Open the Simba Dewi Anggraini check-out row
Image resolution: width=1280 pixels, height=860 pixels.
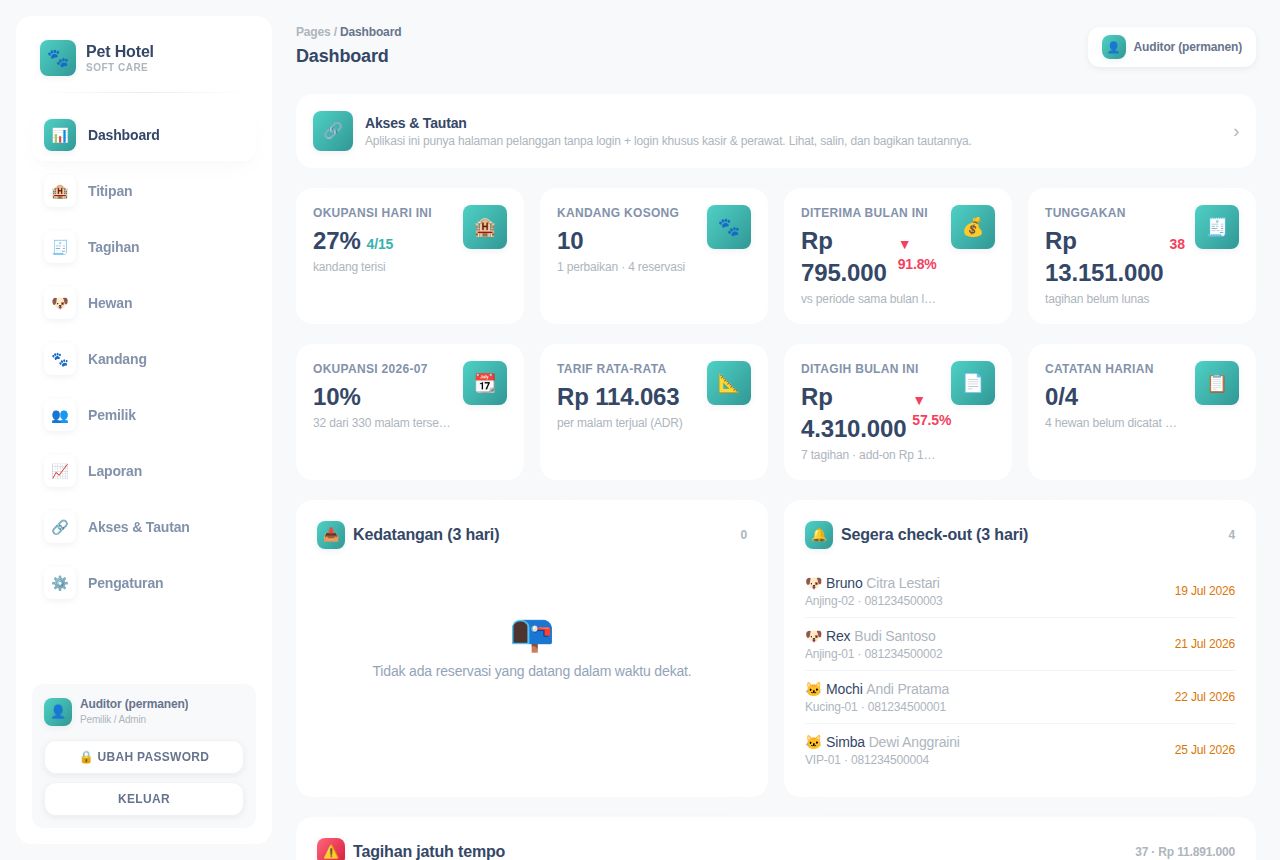pyautogui.click(x=1020, y=750)
